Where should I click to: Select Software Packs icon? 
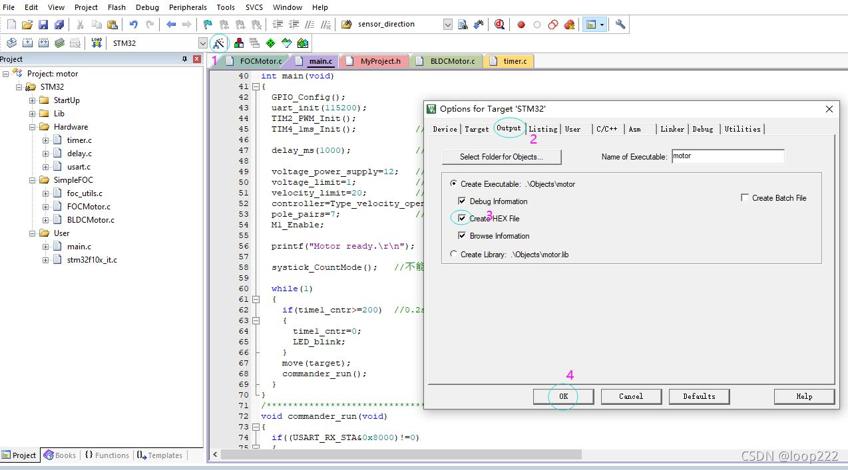pos(287,43)
